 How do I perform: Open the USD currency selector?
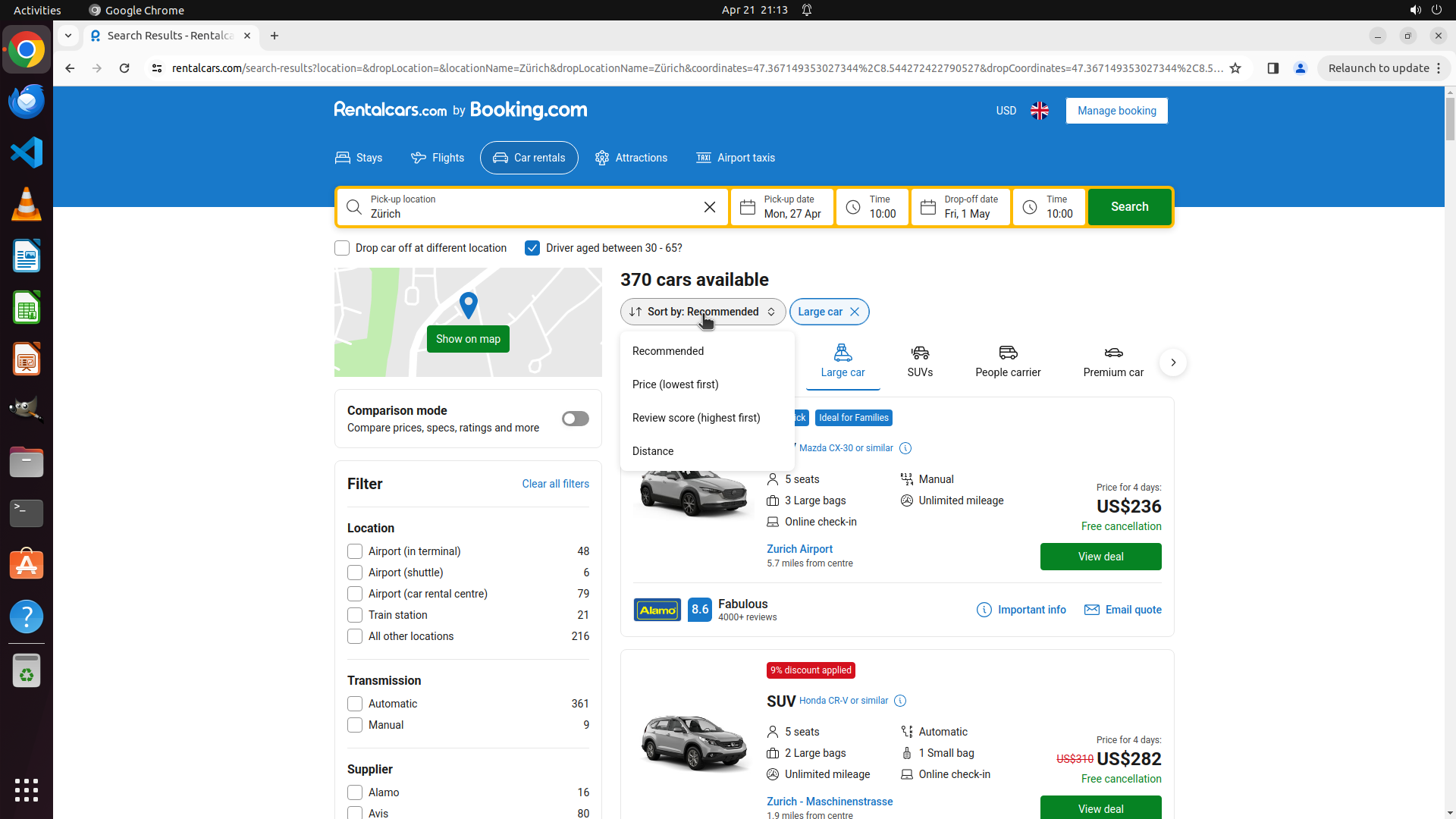1006,111
